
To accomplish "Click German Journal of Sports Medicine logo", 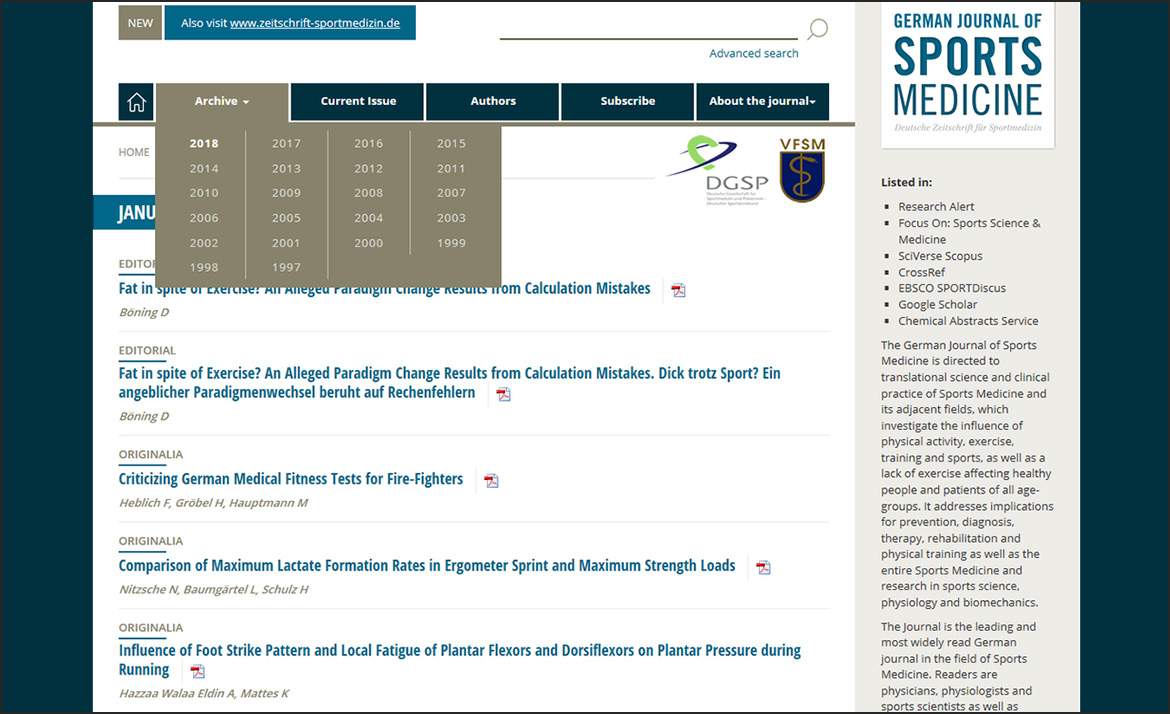I will (968, 74).
